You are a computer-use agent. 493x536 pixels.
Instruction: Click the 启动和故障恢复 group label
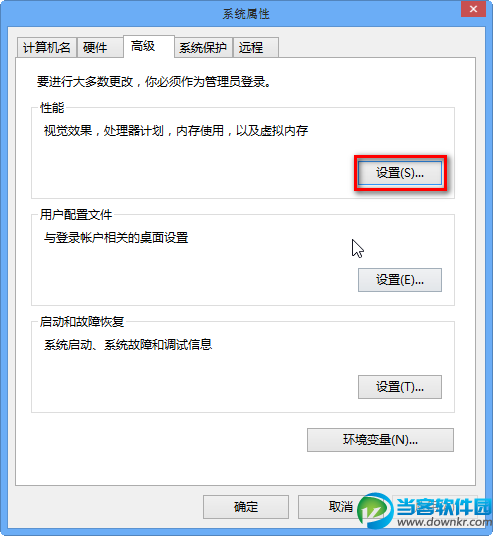click(x=82, y=322)
